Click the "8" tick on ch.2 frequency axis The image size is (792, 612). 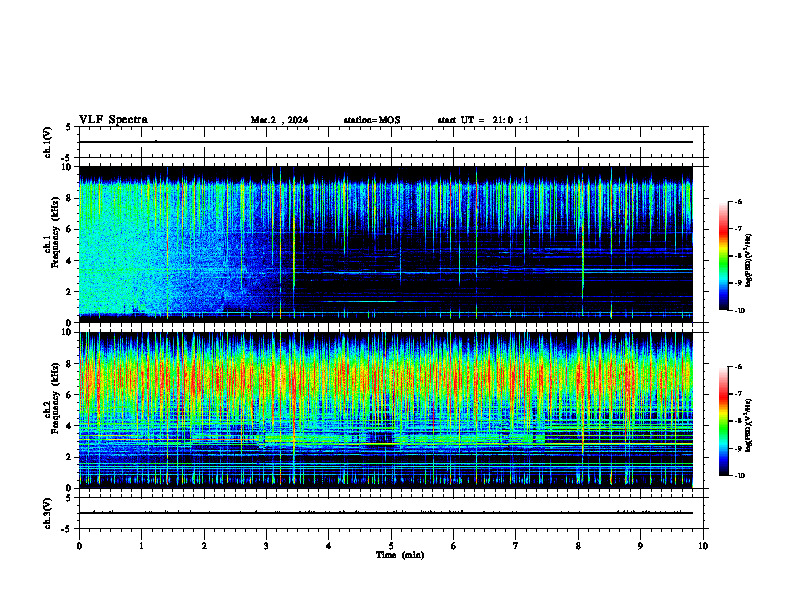pyautogui.click(x=69, y=364)
